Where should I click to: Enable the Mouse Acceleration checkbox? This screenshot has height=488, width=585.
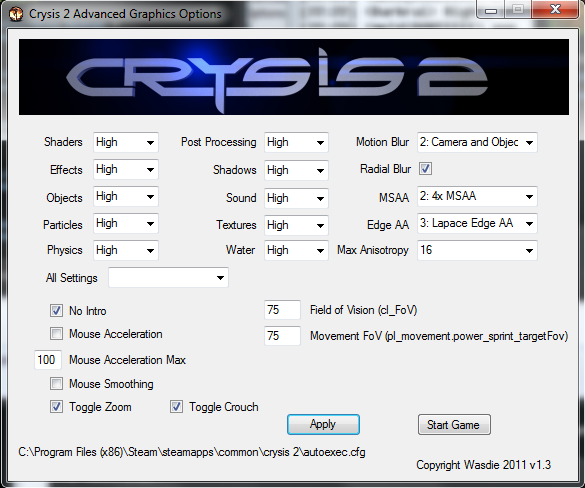coord(56,334)
